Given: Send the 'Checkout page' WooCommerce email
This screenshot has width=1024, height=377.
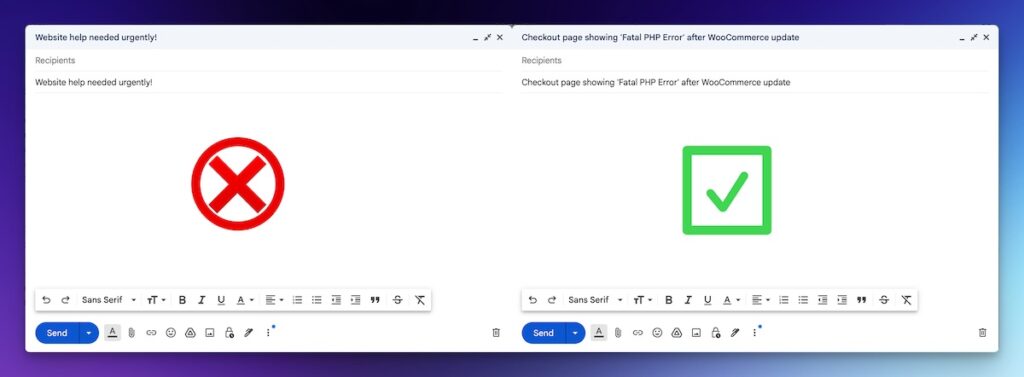Looking at the screenshot, I should [x=543, y=333].
